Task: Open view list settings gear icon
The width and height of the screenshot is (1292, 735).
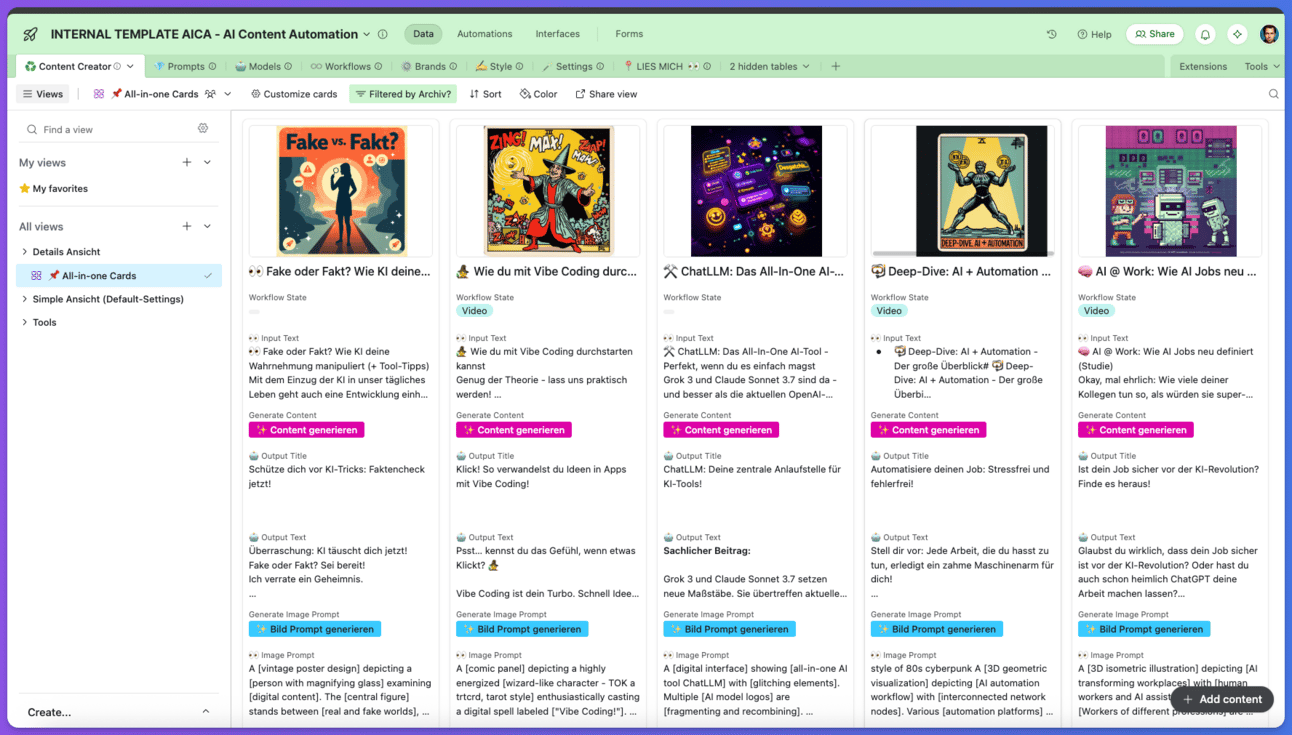Action: click(x=203, y=129)
